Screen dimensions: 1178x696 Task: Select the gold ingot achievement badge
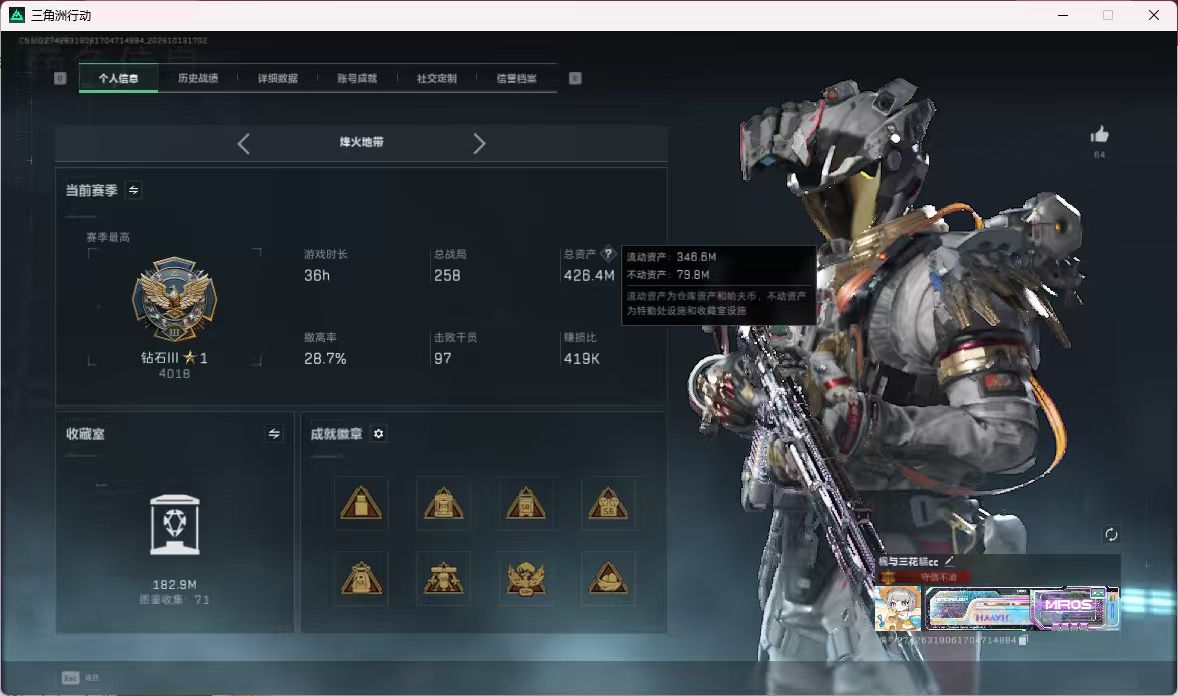point(608,579)
